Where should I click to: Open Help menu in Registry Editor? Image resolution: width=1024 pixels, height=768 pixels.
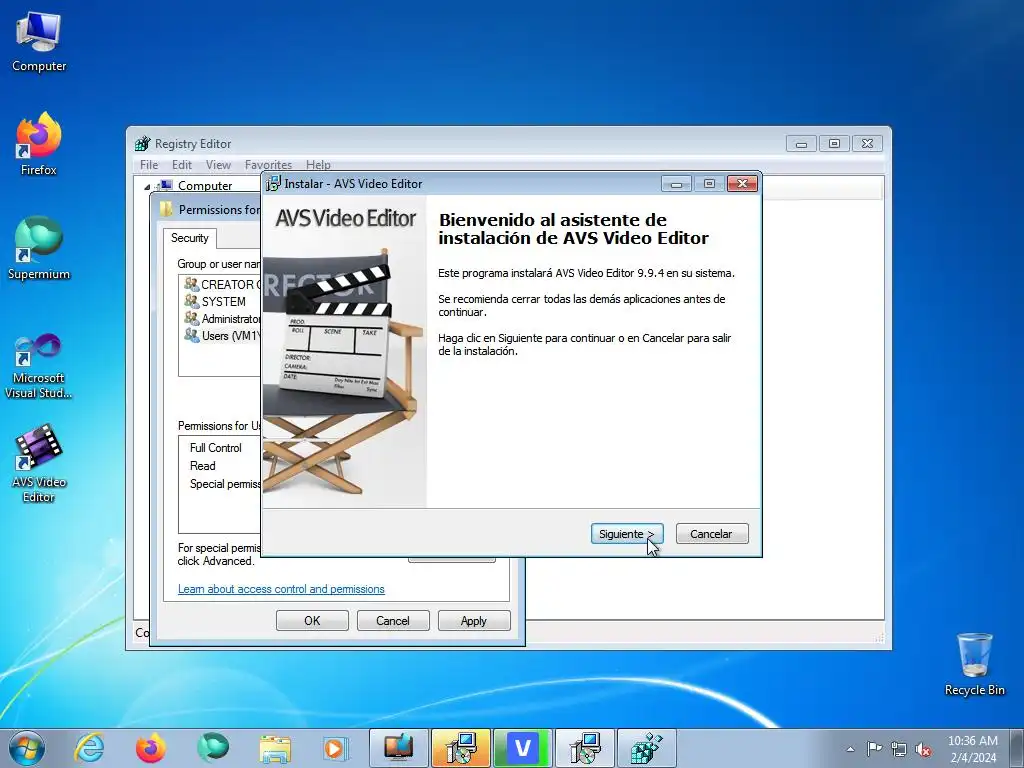click(x=318, y=165)
